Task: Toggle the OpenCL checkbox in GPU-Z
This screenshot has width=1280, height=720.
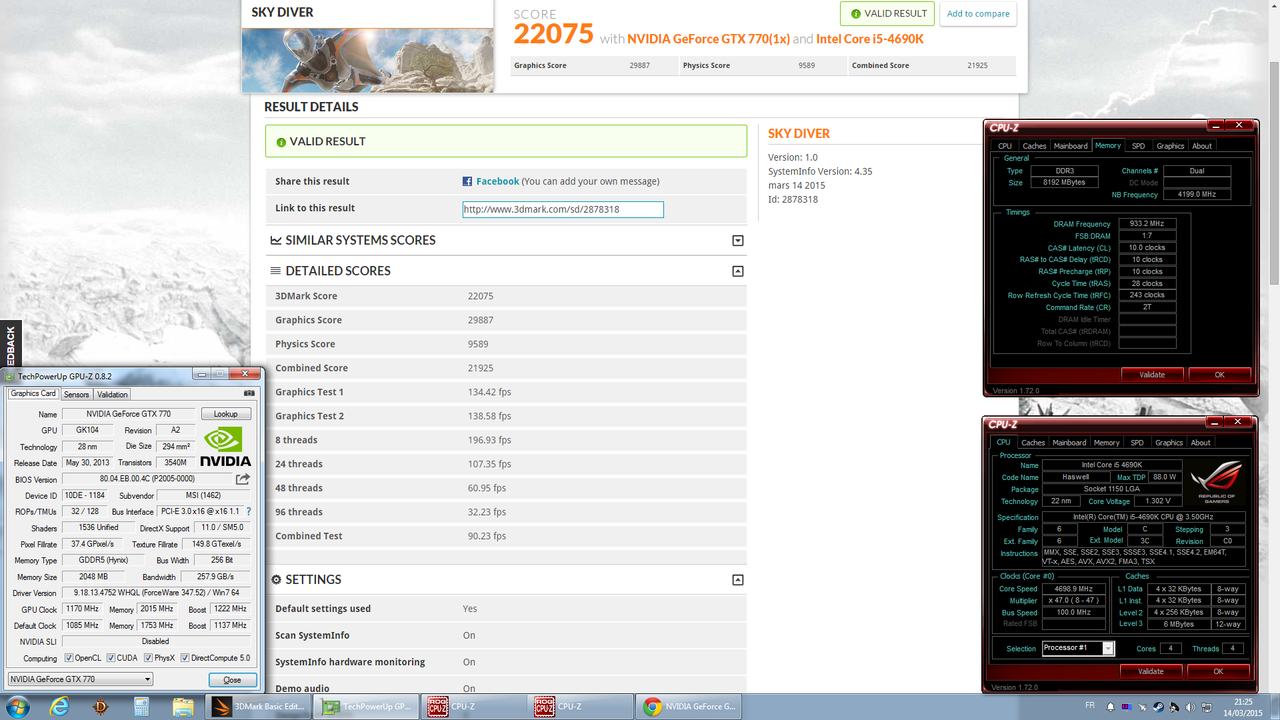Action: [x=68, y=658]
